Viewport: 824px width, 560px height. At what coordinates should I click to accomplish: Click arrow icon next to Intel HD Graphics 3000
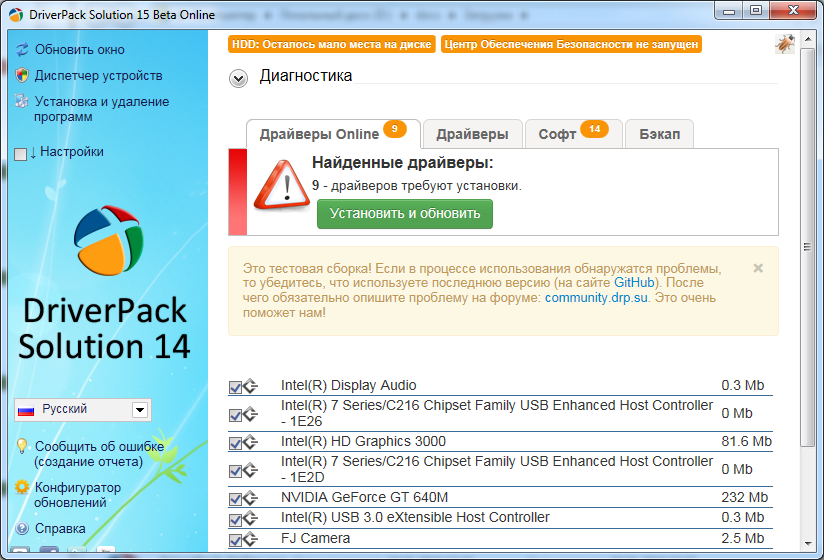(x=251, y=442)
